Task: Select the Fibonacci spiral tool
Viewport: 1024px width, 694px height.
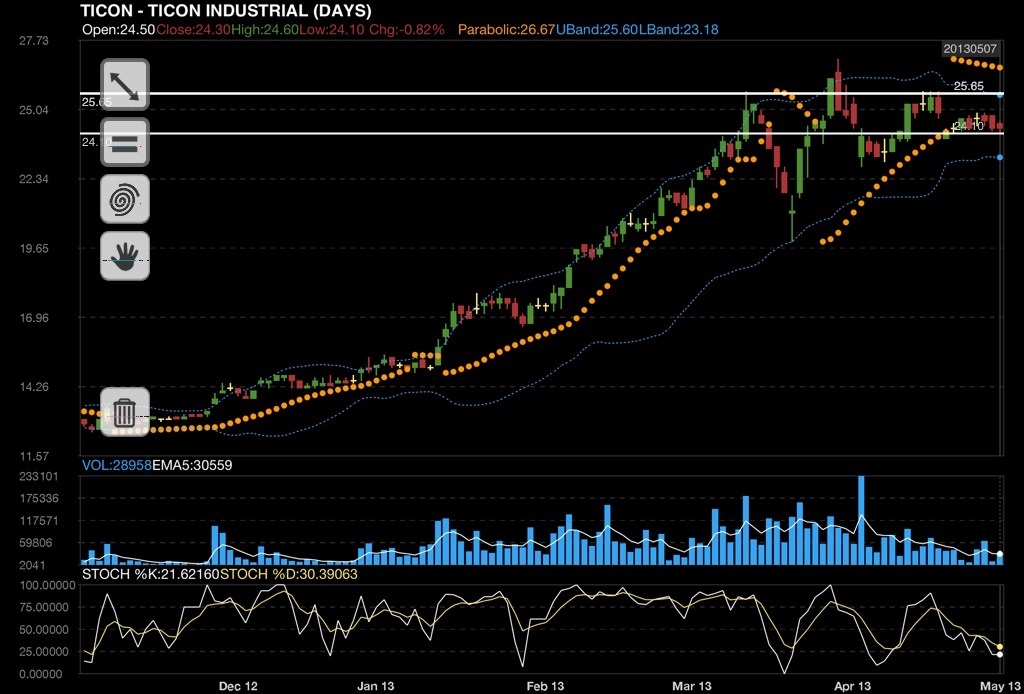Action: (x=125, y=198)
